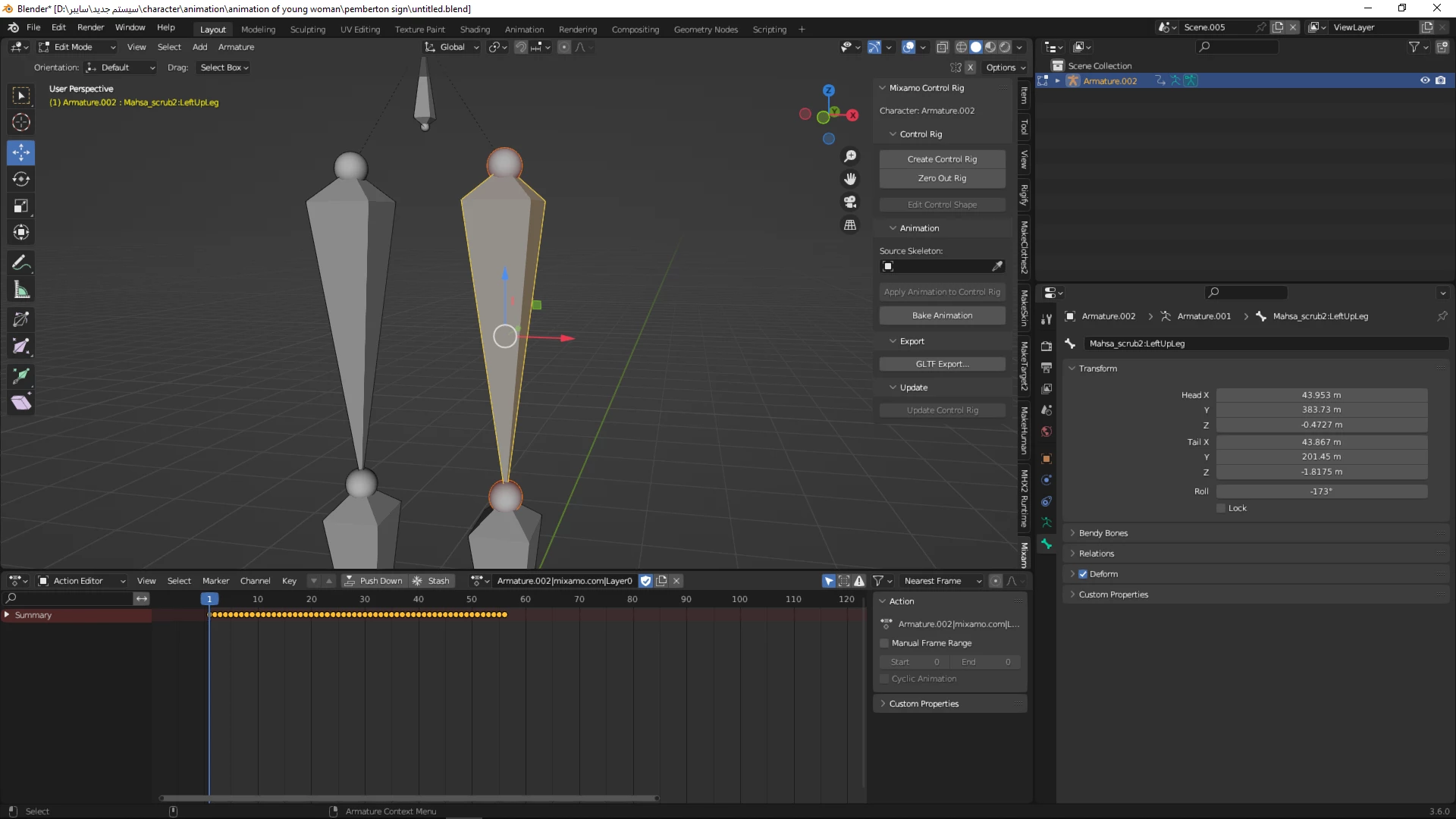Select the Measure ruler tool
This screenshot has width=1456, height=819.
tap(21, 290)
